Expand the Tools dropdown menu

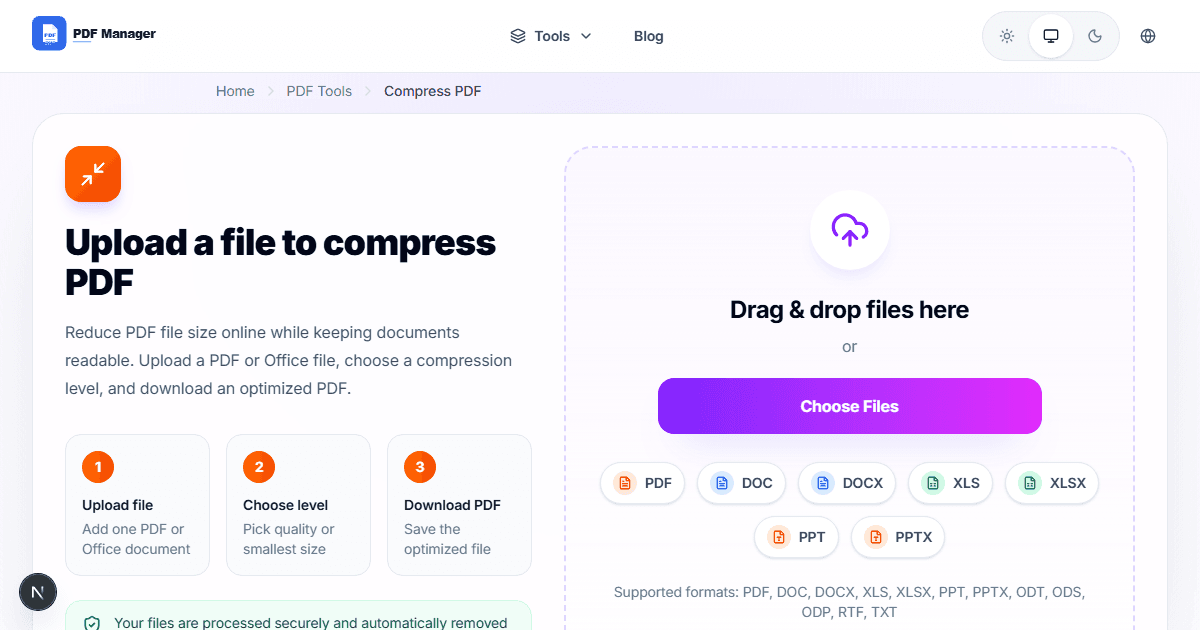tap(551, 36)
